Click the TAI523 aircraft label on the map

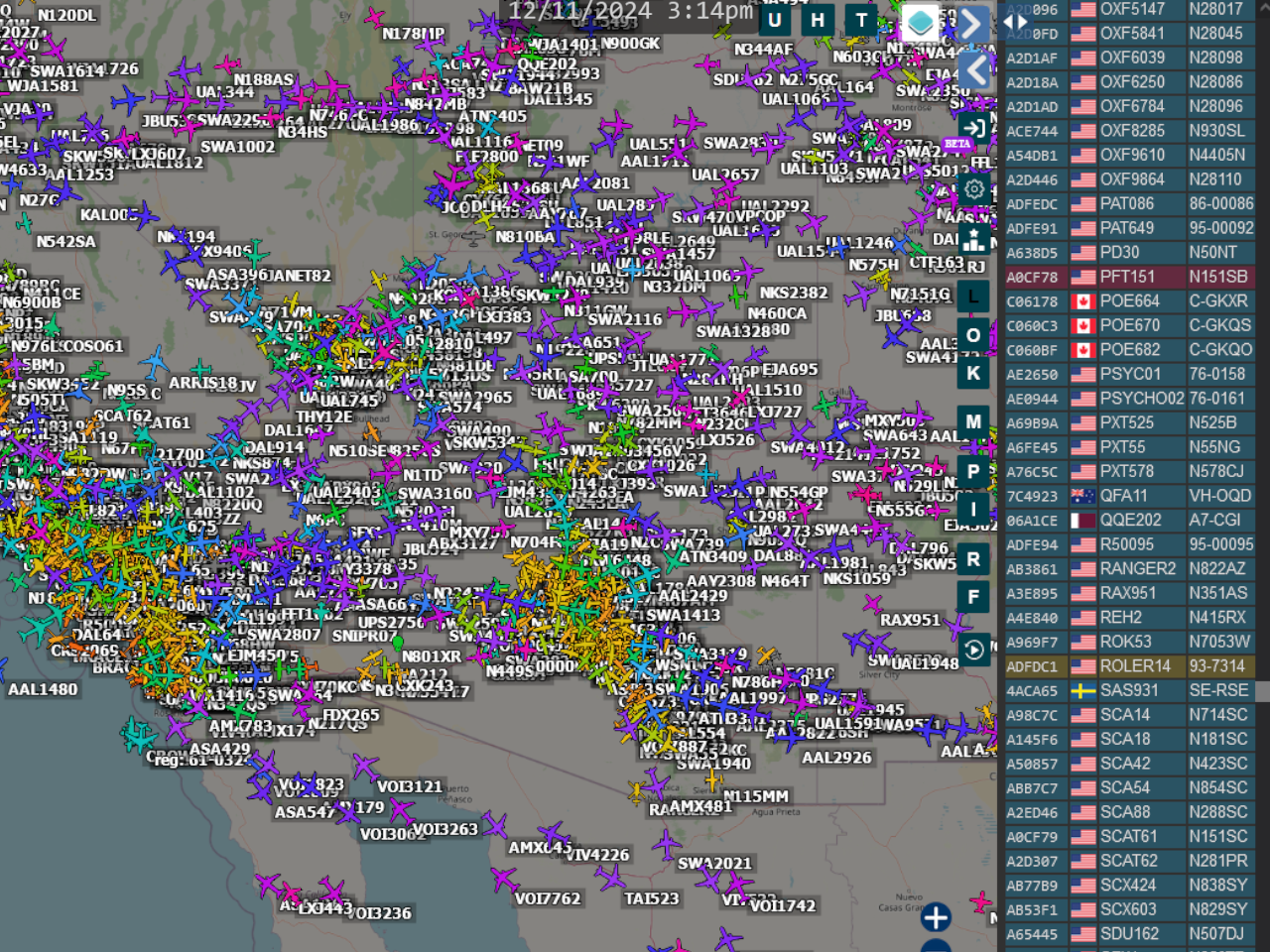tap(652, 898)
